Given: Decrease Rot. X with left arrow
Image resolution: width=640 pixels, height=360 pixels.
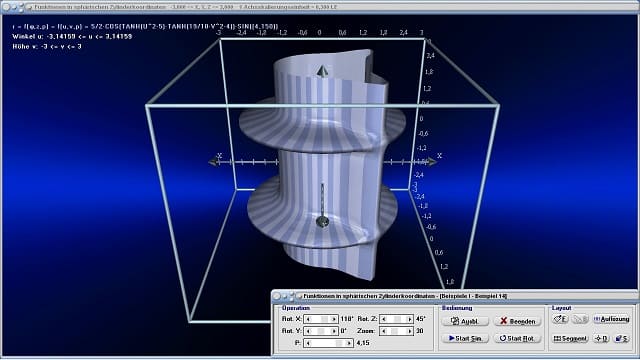Looking at the screenshot, I should pos(308,319).
